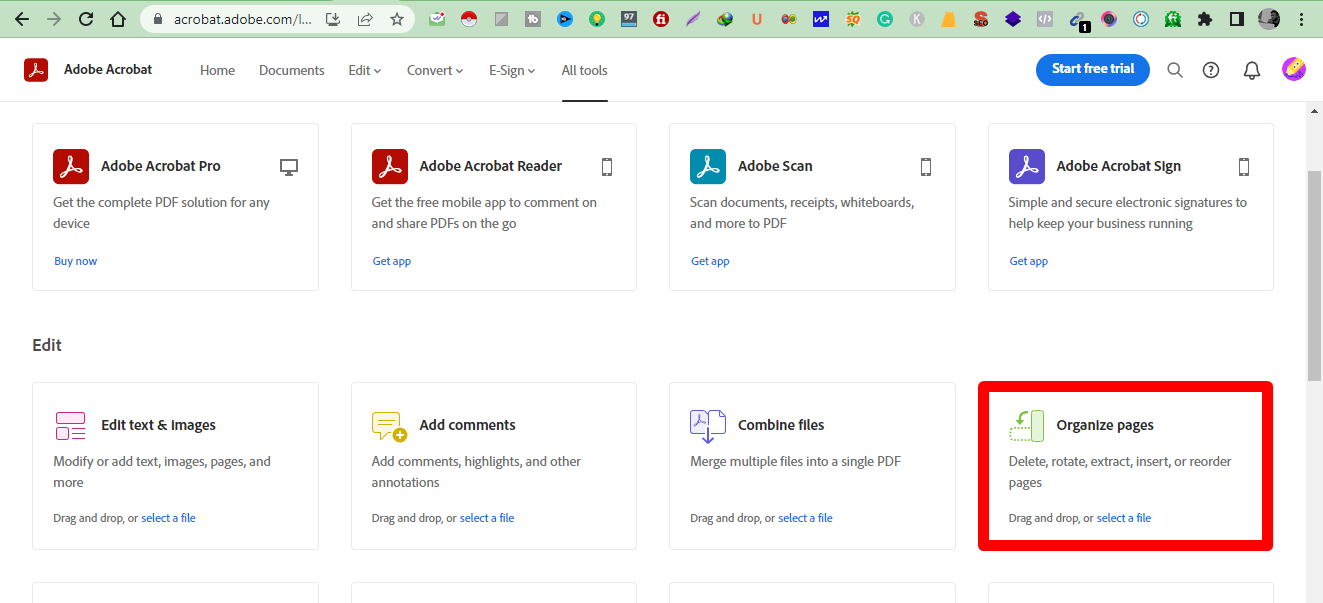Switch to the Documents tab
This screenshot has width=1323, height=603.
(x=291, y=69)
